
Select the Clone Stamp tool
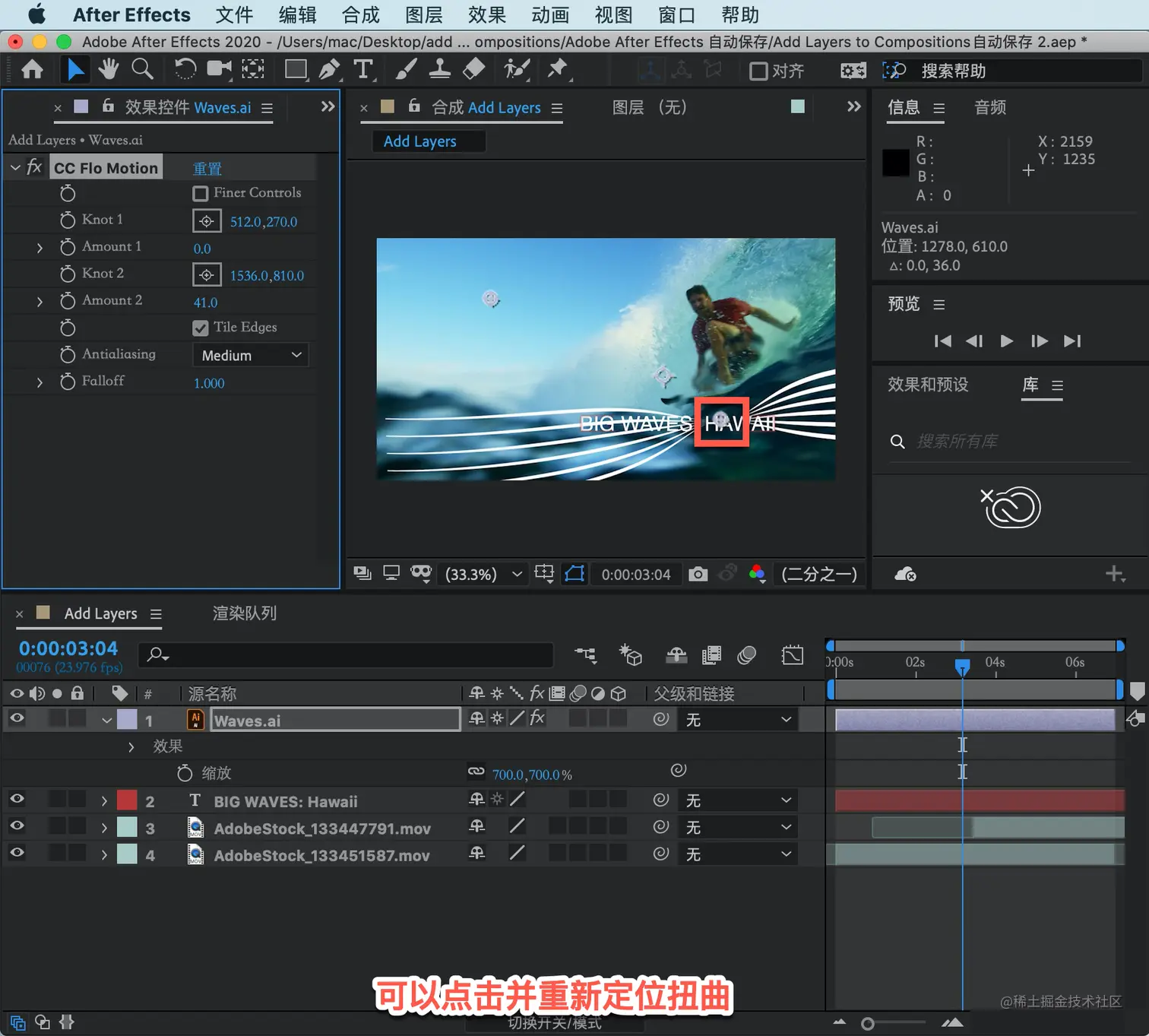(439, 70)
